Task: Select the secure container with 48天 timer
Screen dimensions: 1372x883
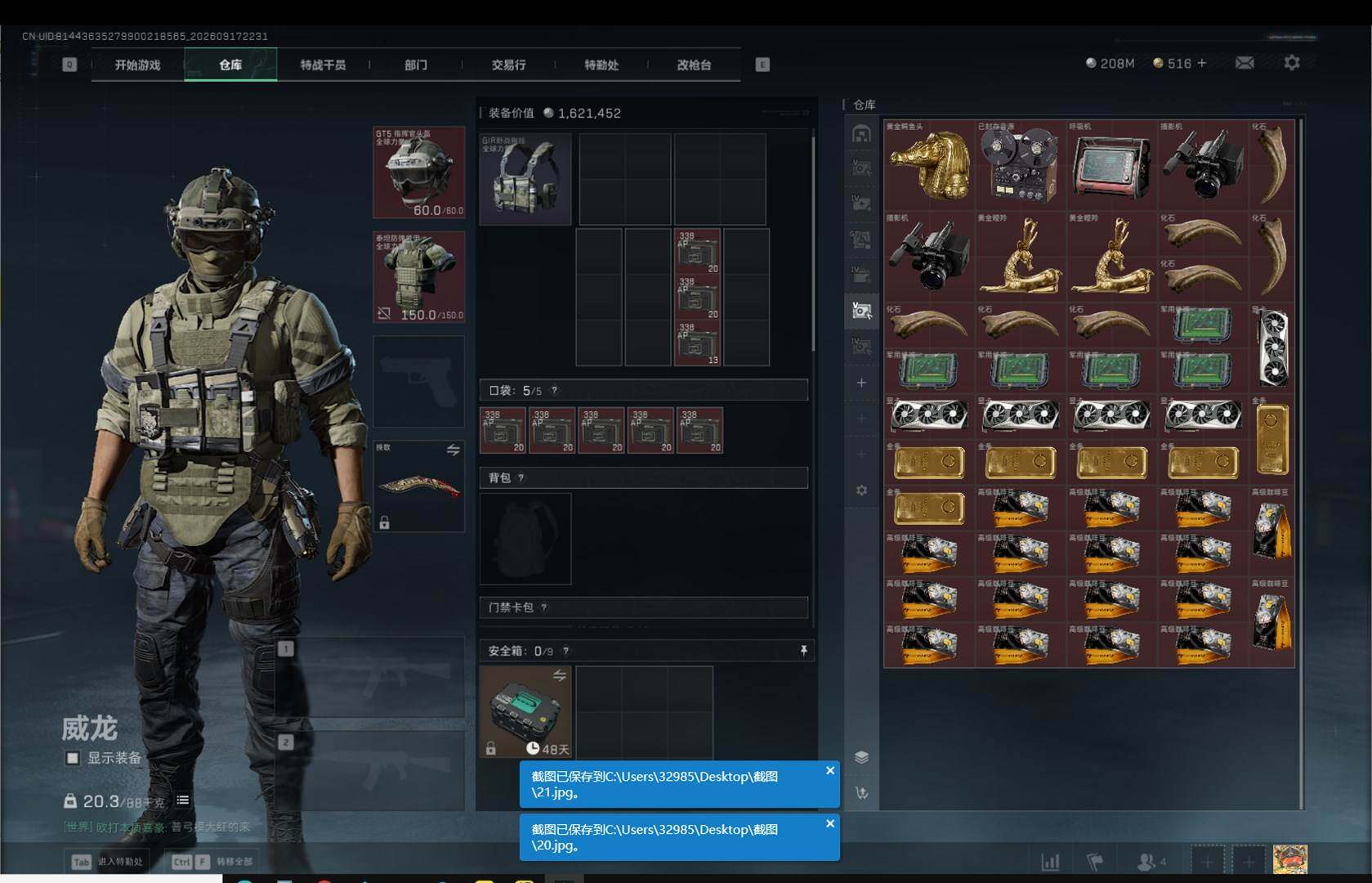Action: click(525, 711)
